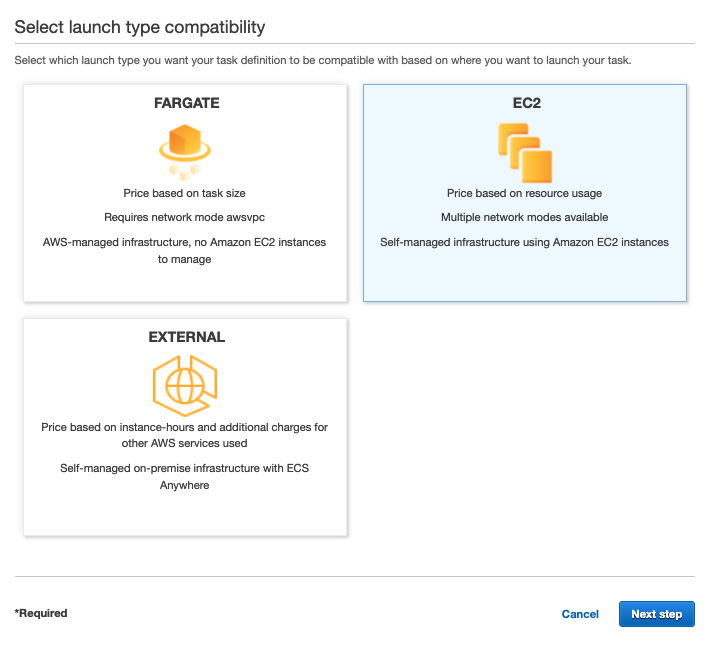
Task: Click the EC2 stacked instances icon
Action: point(524,151)
